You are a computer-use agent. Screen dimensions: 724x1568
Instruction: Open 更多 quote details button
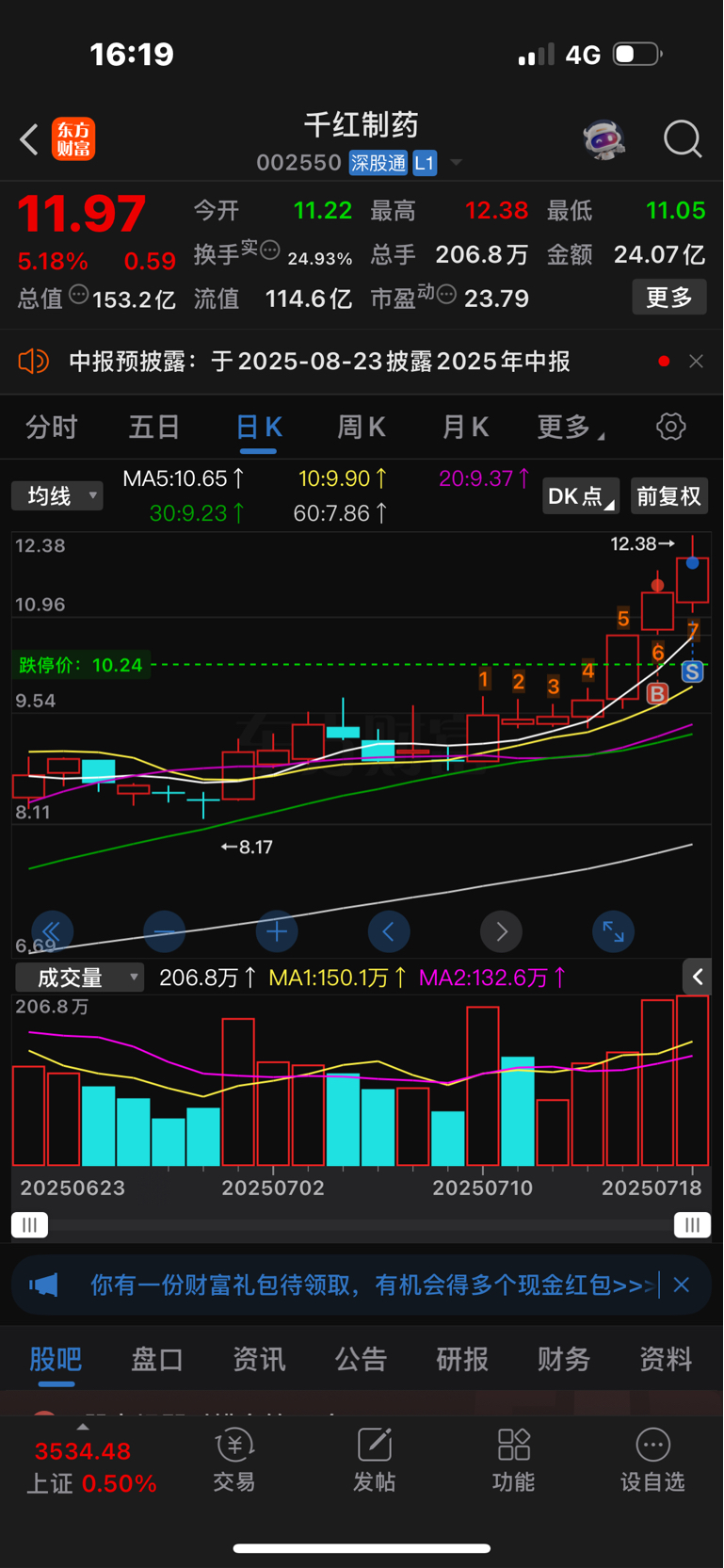pos(669,298)
